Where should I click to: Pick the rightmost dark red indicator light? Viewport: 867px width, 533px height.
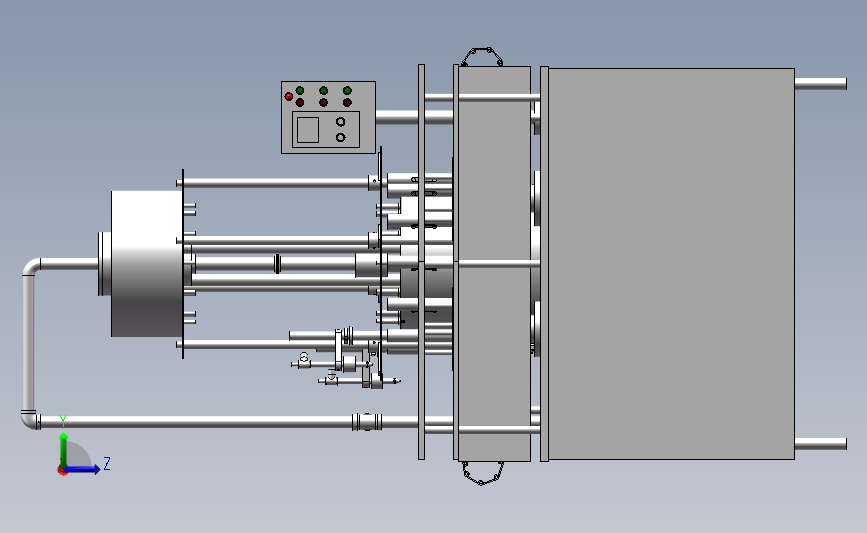pyautogui.click(x=347, y=102)
